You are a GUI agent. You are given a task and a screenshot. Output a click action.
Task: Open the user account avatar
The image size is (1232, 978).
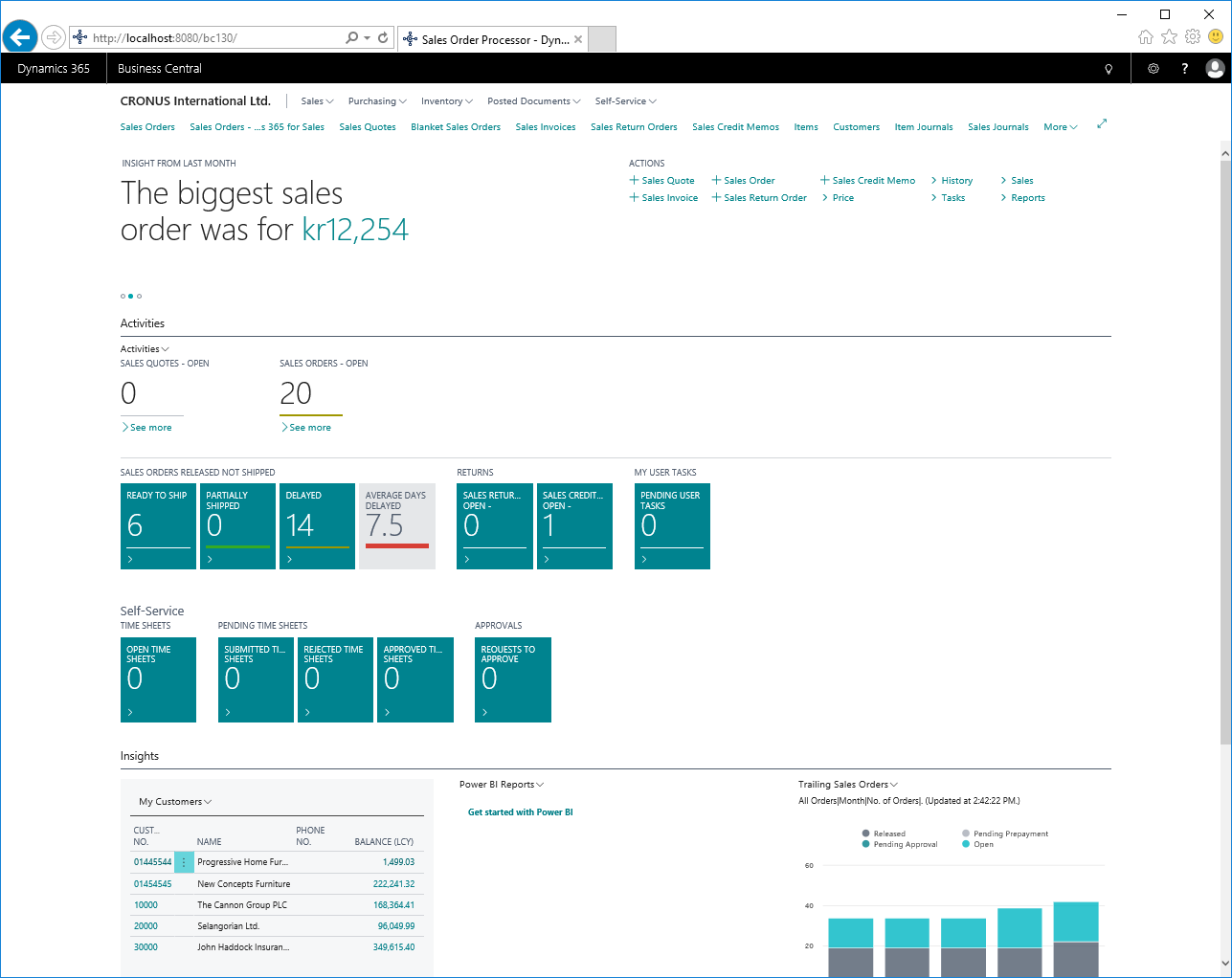pos(1215,68)
